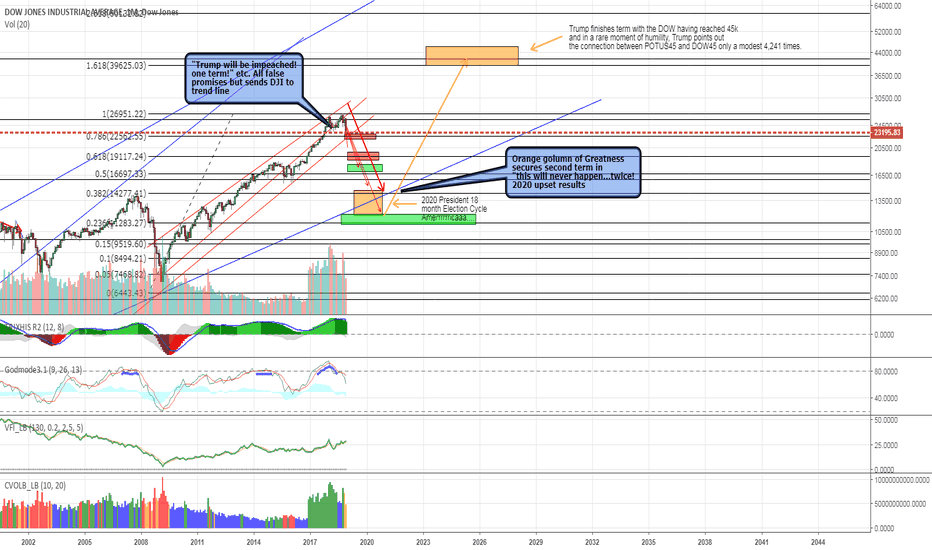Click the 36500.00 price axis value

(x=888, y=76)
